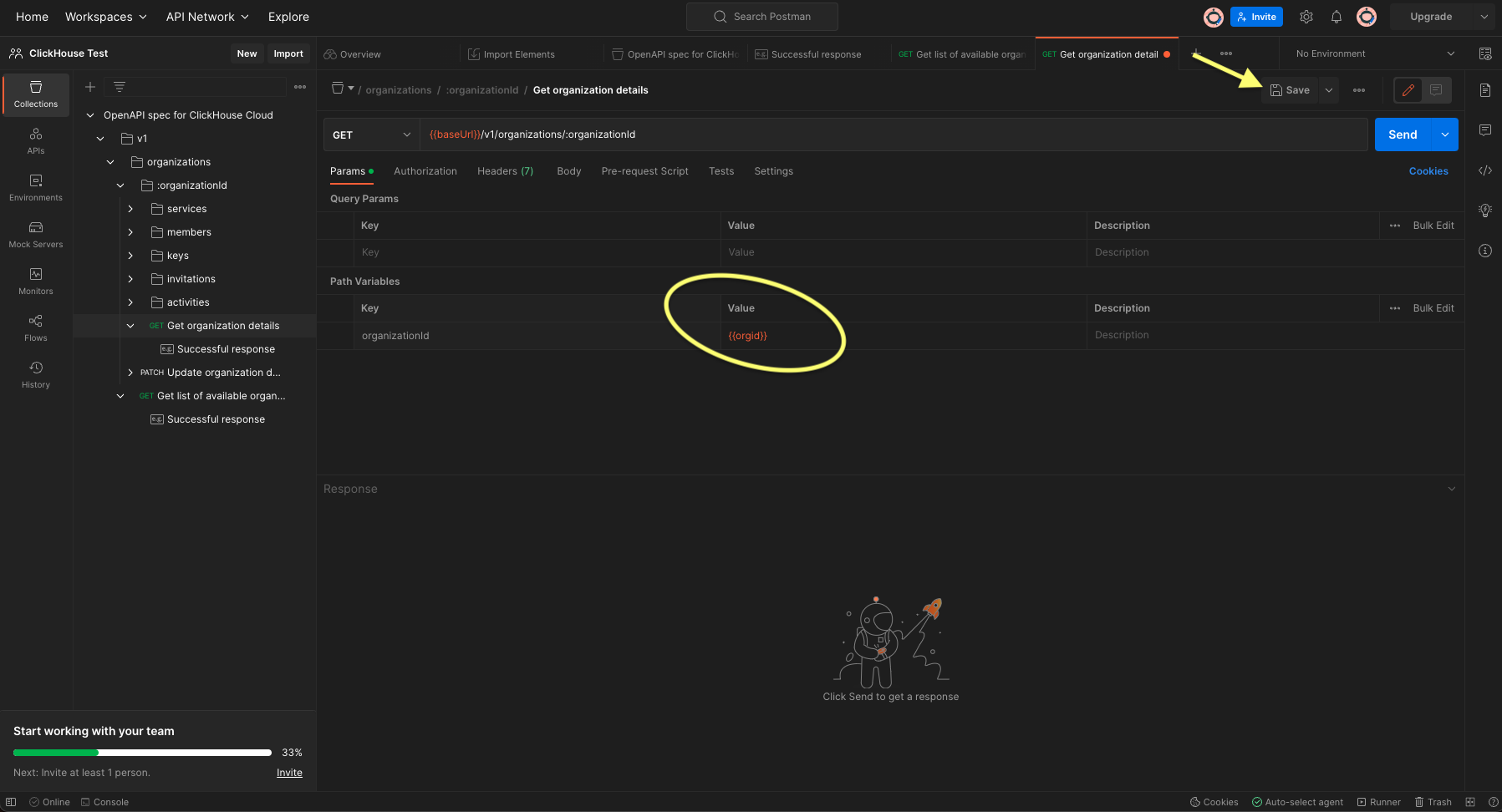1502x812 pixels.
Task: Open Mock Servers in the sidebar
Action: 36,235
